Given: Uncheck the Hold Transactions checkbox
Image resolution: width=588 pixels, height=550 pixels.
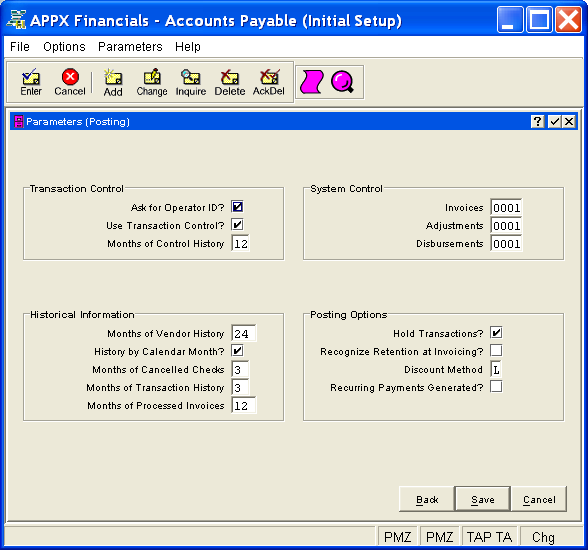Looking at the screenshot, I should (496, 333).
